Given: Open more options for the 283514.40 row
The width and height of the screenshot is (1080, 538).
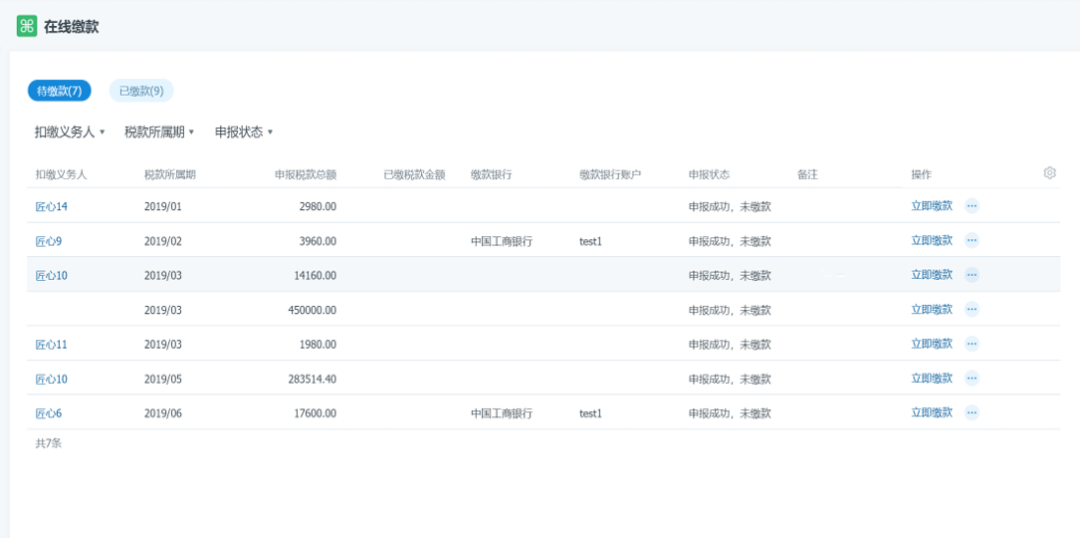Looking at the screenshot, I should (971, 379).
